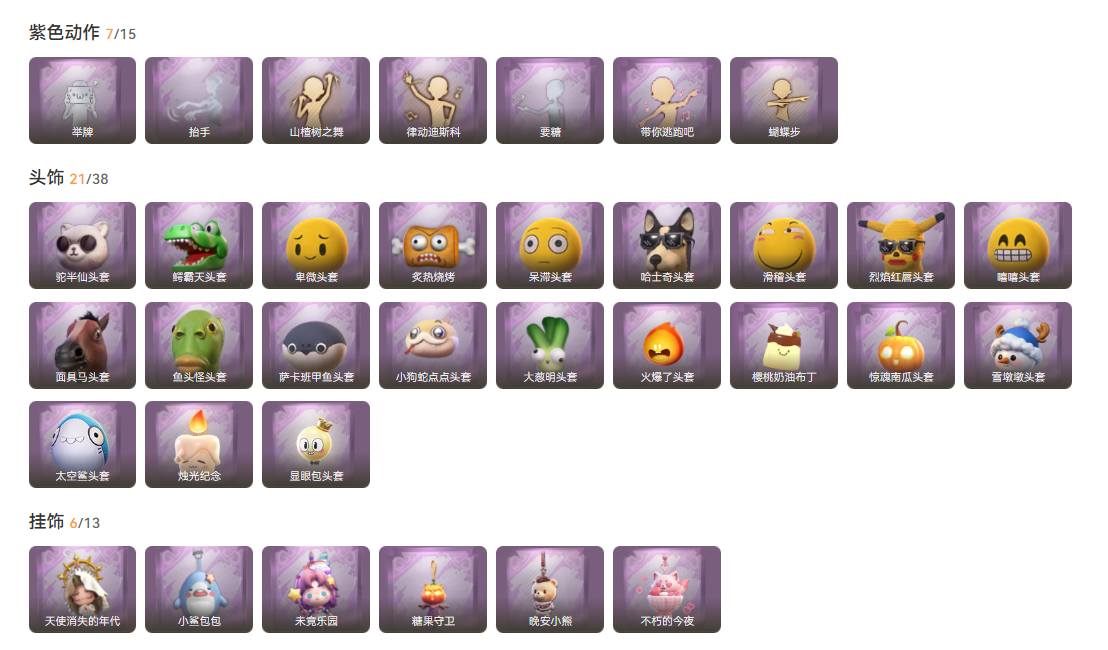1108x650 pixels.
Task: Pick the 带你逃跑吧 action card
Action: coord(667,100)
